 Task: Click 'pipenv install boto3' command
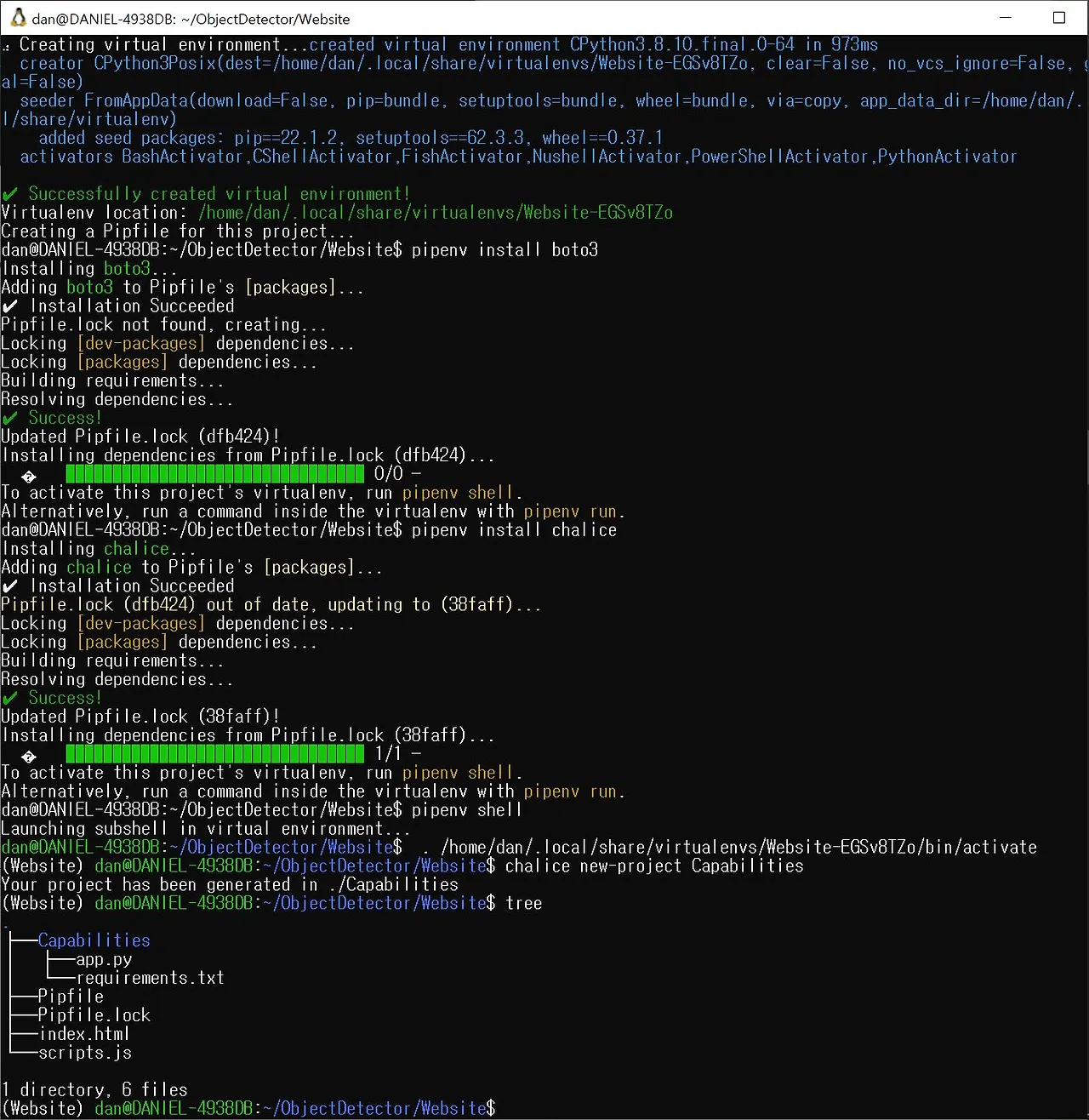pyautogui.click(x=505, y=250)
